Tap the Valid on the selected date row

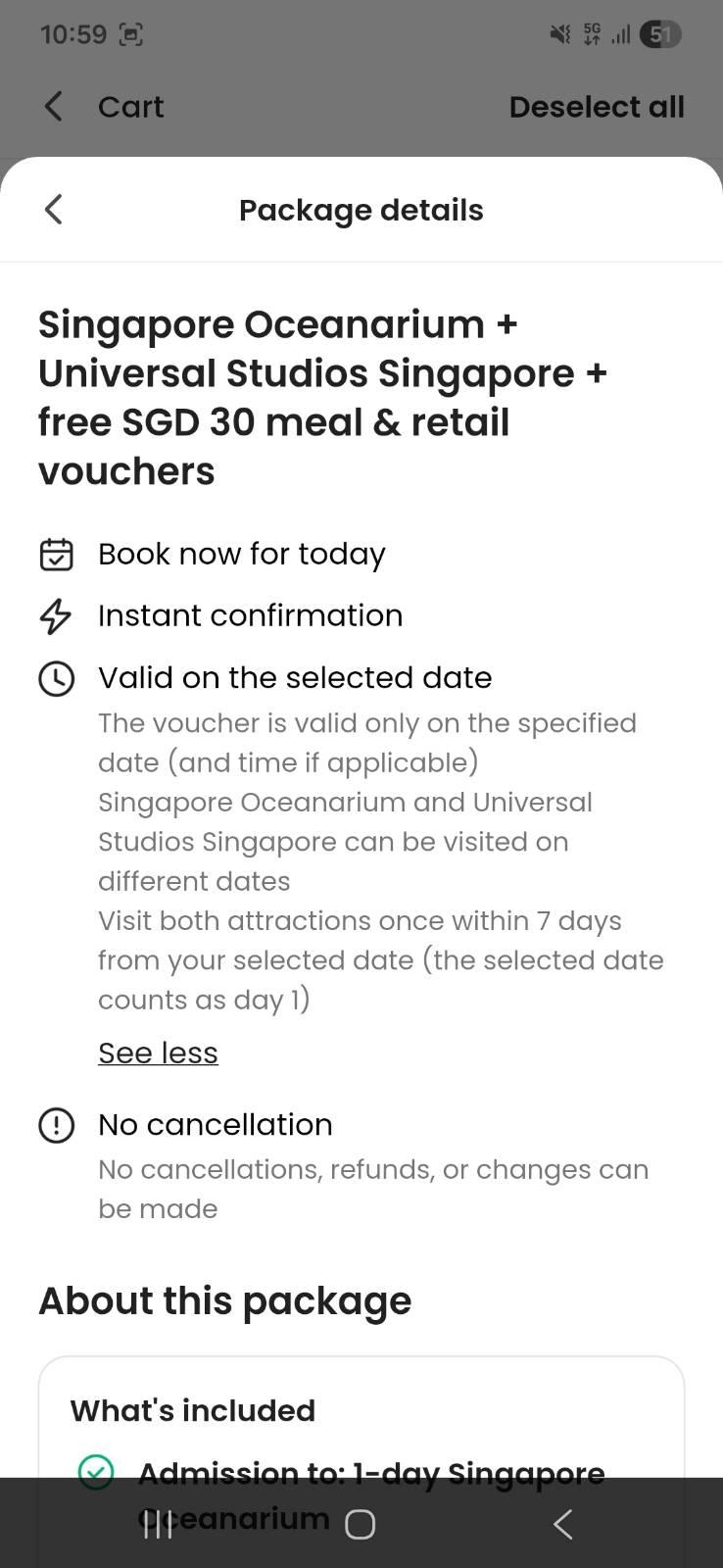click(x=295, y=678)
